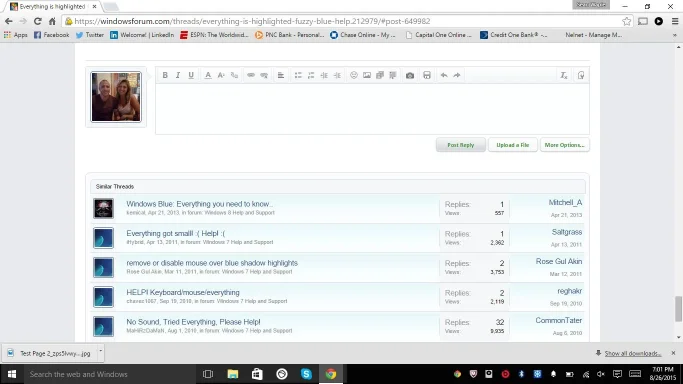The image size is (683, 384).
Task: Open File Explorer from the taskbar
Action: click(233, 374)
